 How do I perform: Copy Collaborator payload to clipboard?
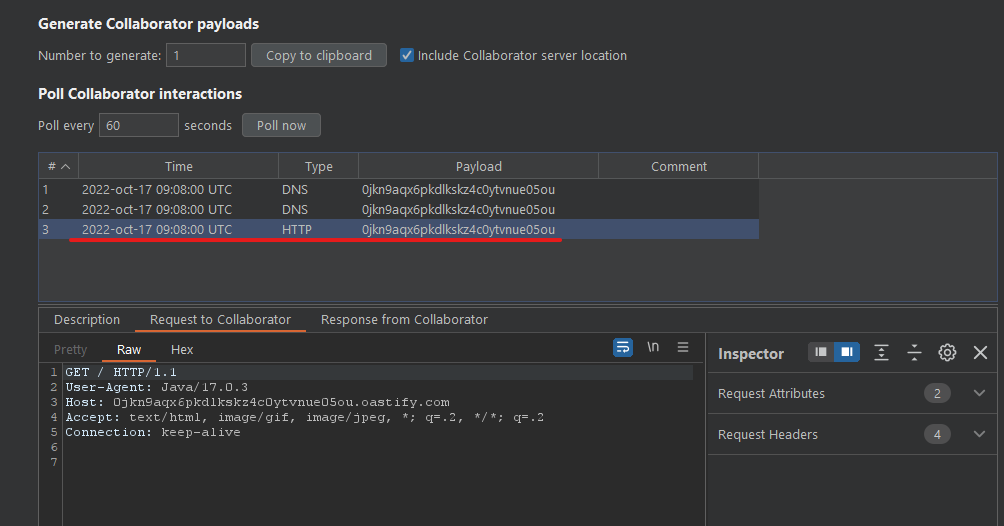(319, 55)
